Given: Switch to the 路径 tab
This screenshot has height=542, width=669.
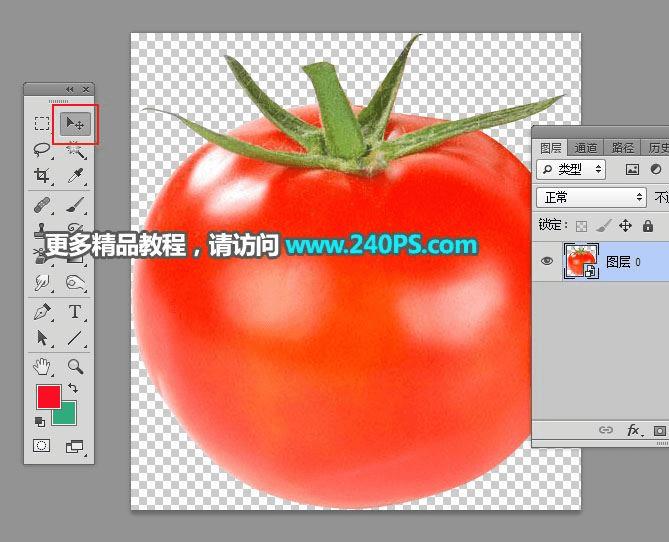Looking at the screenshot, I should point(622,148).
